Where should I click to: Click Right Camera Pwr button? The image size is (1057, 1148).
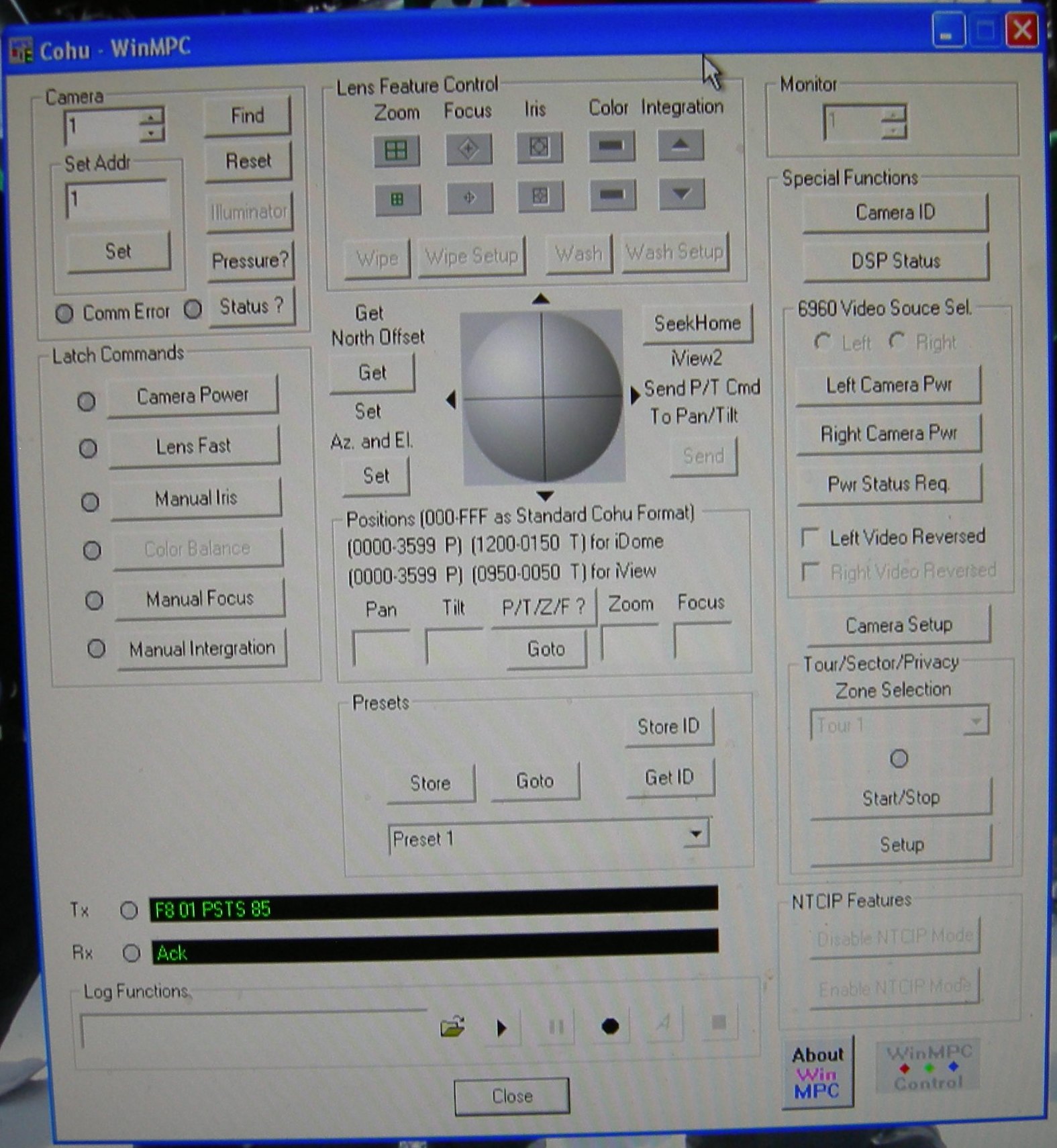tap(889, 434)
